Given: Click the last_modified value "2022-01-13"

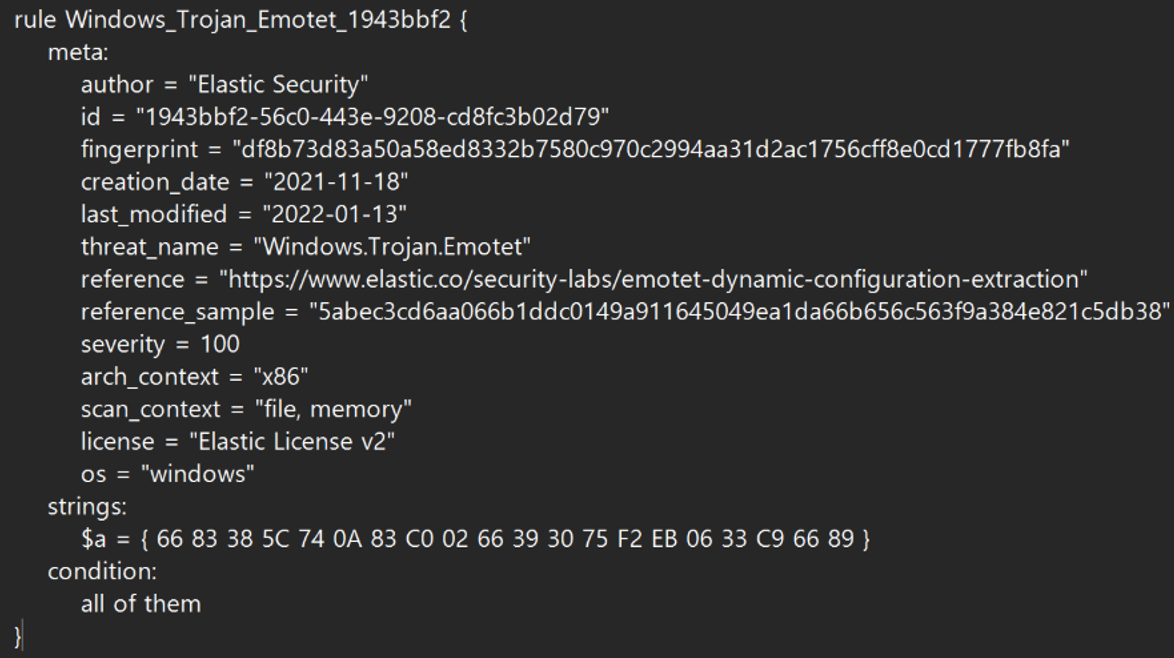Looking at the screenshot, I should coord(334,214).
